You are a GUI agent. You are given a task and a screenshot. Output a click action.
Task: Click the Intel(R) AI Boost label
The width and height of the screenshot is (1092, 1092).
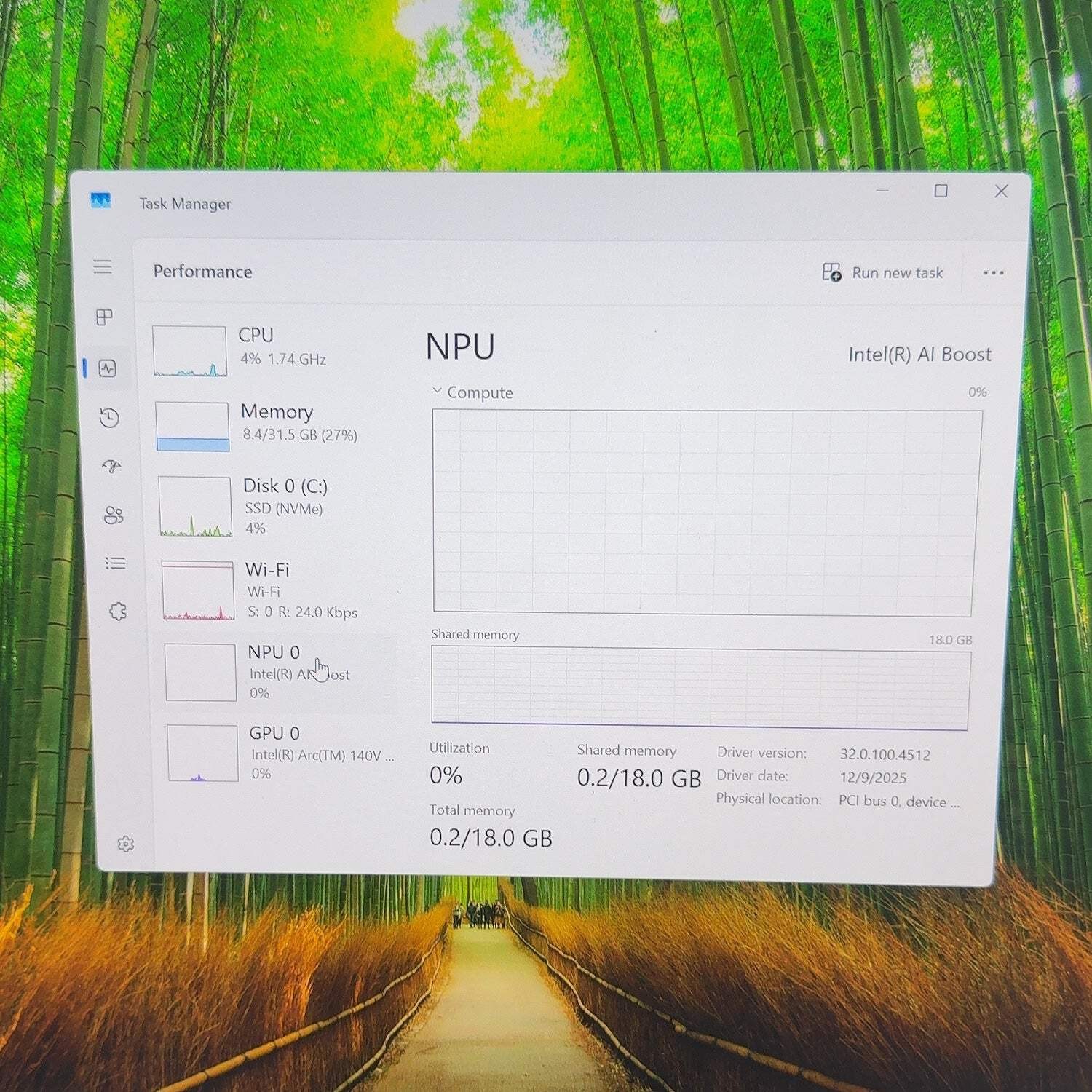tap(919, 355)
